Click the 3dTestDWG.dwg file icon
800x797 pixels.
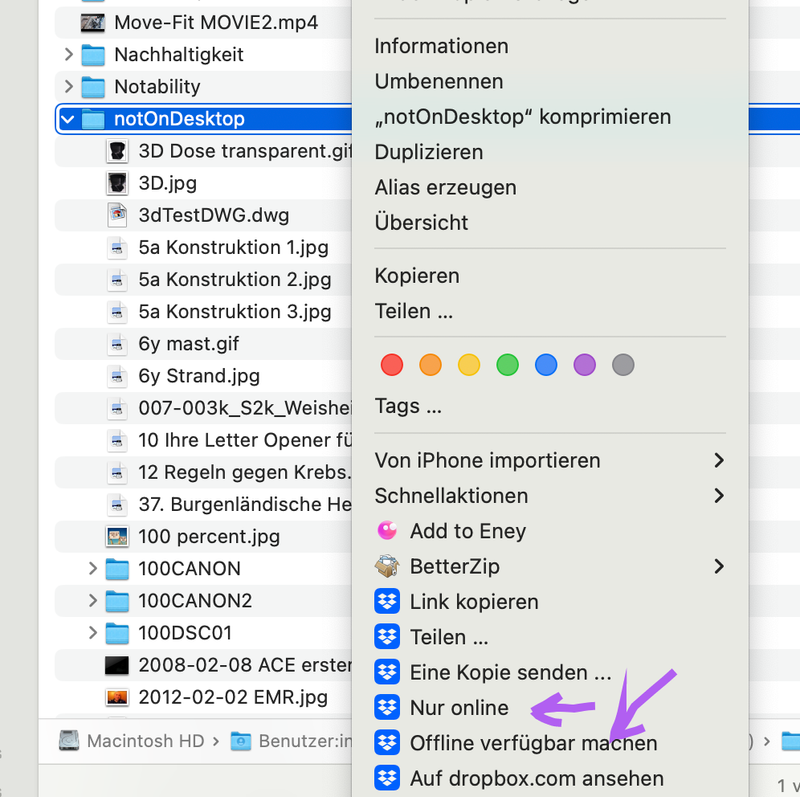[x=117, y=215]
